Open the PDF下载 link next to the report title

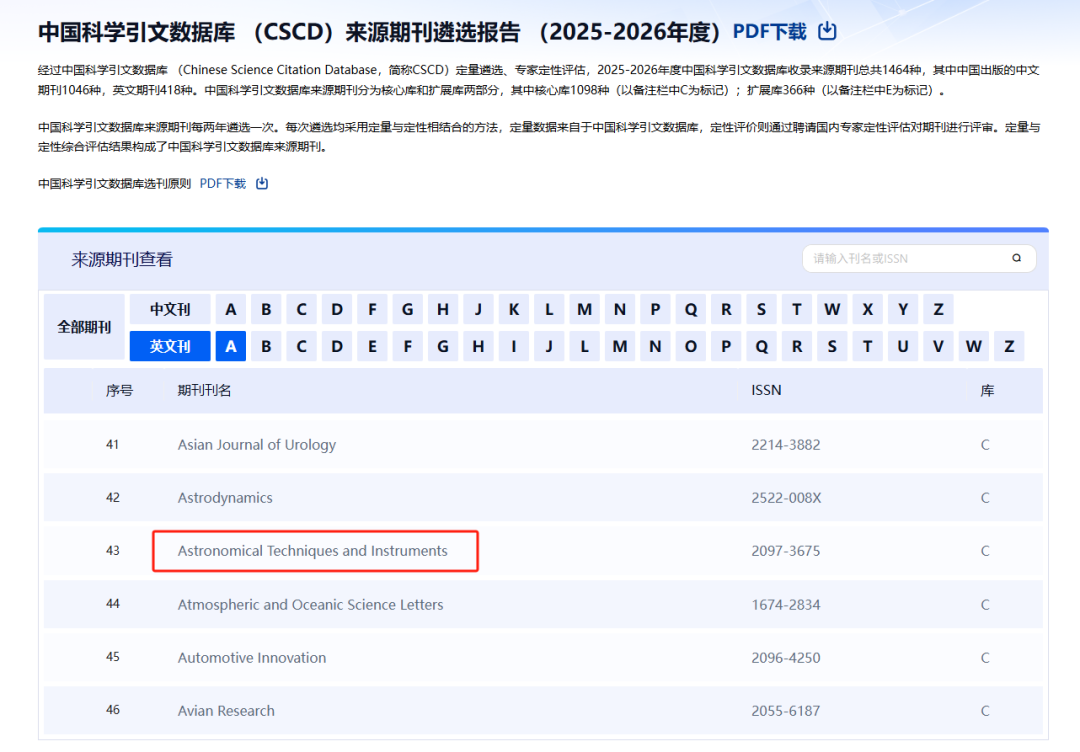click(769, 32)
